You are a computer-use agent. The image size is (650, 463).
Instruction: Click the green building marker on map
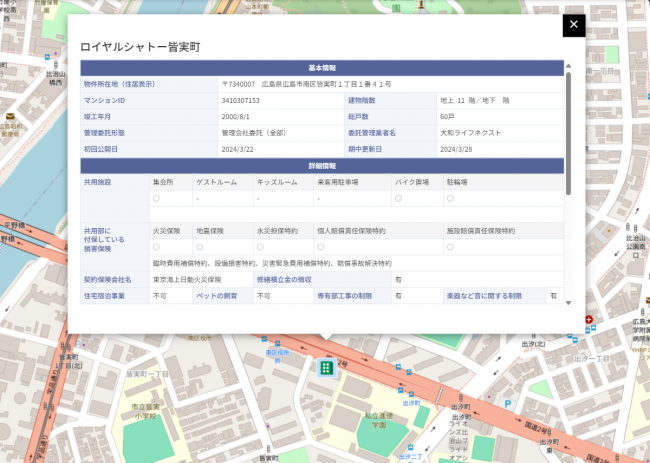(x=325, y=369)
